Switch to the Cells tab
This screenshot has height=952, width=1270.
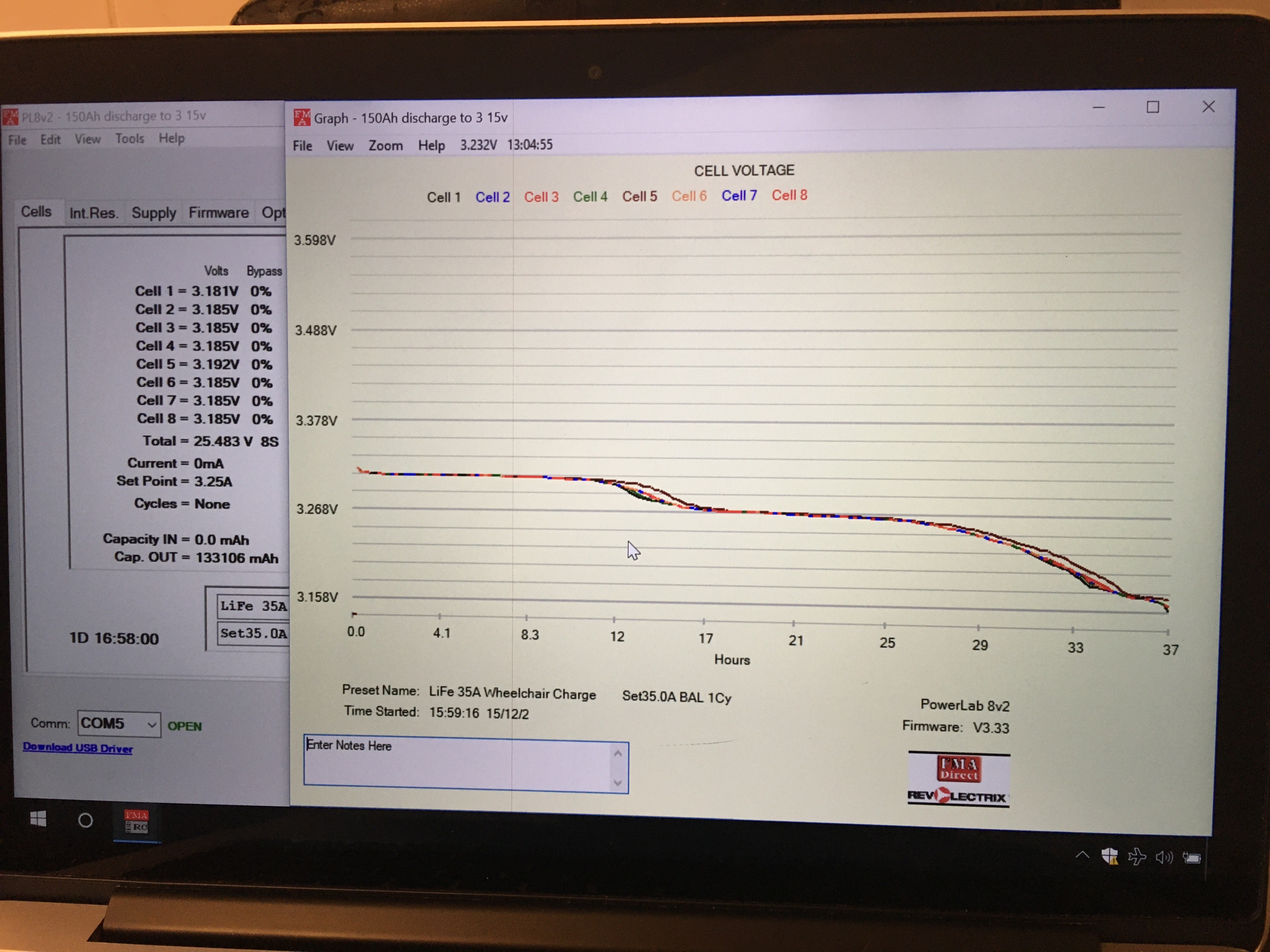[36, 212]
